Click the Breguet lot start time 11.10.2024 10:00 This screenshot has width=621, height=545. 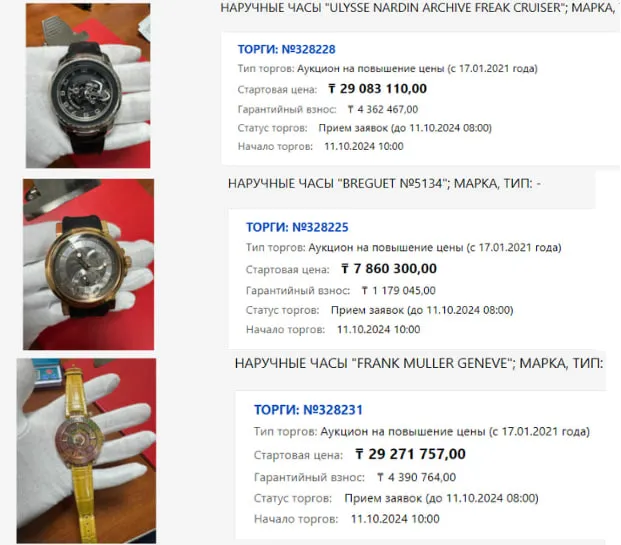pos(379,330)
